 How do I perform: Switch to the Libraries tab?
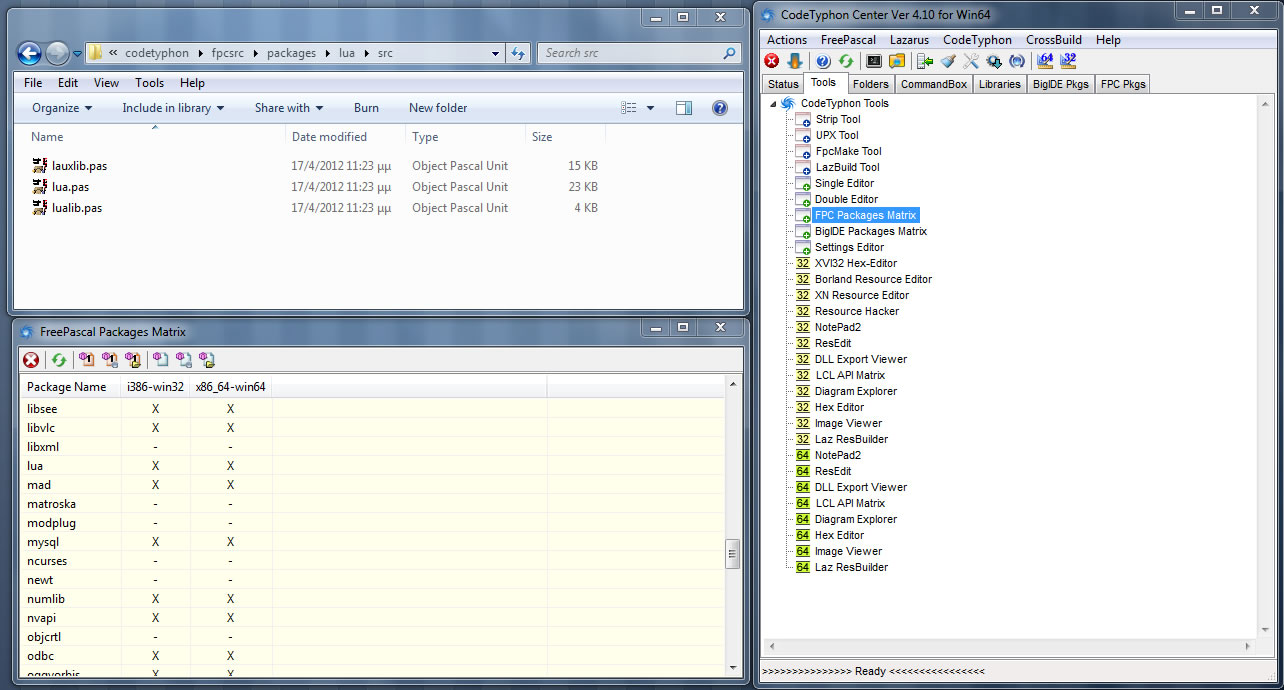(1000, 84)
